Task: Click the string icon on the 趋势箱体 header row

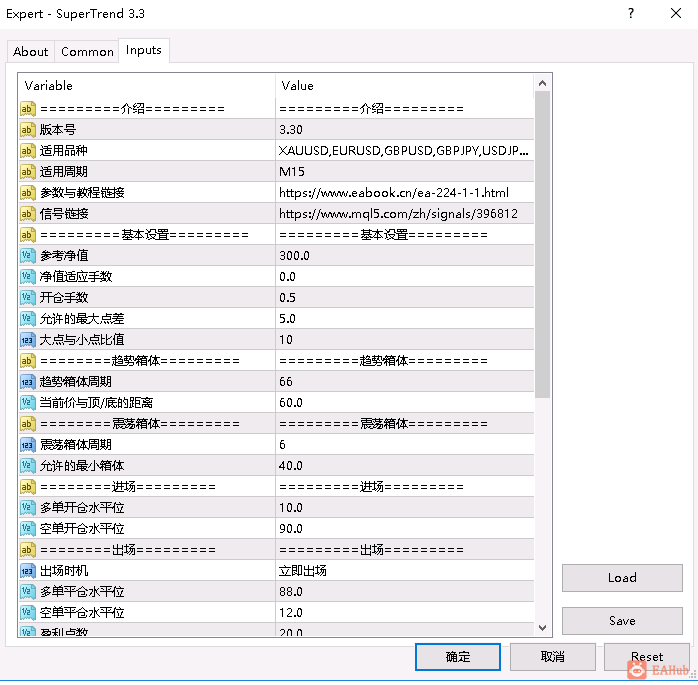Action: [x=27, y=361]
